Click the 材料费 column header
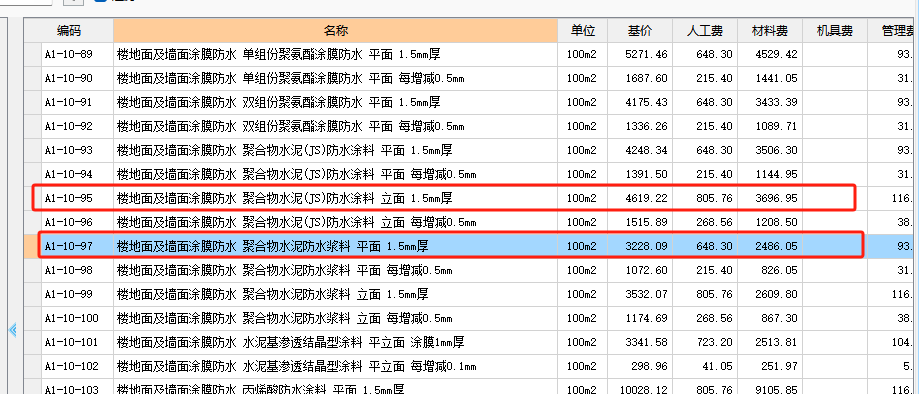Viewport: 919px width, 394px height. coord(770,31)
